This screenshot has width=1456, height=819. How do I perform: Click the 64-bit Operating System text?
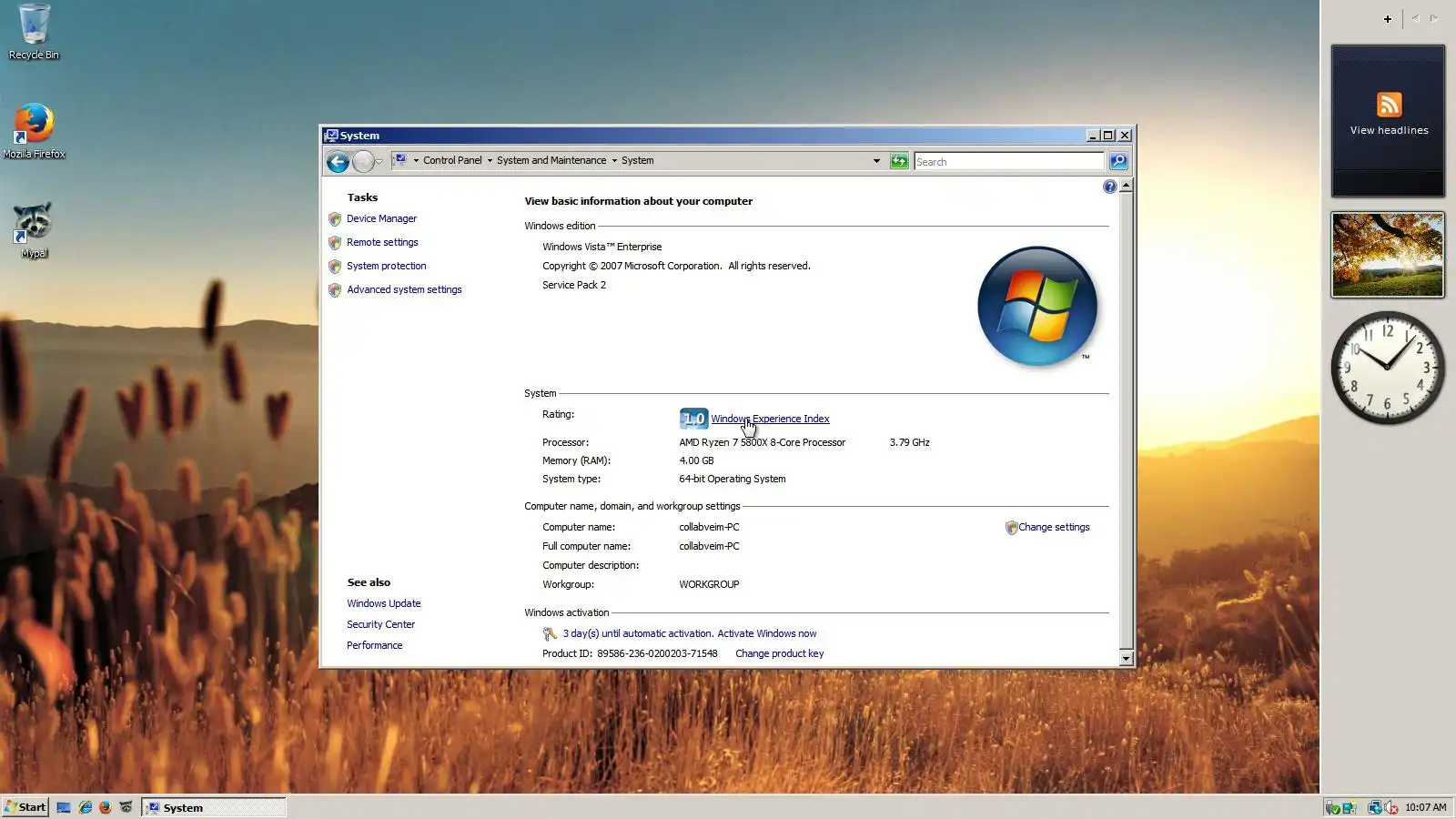[732, 480]
